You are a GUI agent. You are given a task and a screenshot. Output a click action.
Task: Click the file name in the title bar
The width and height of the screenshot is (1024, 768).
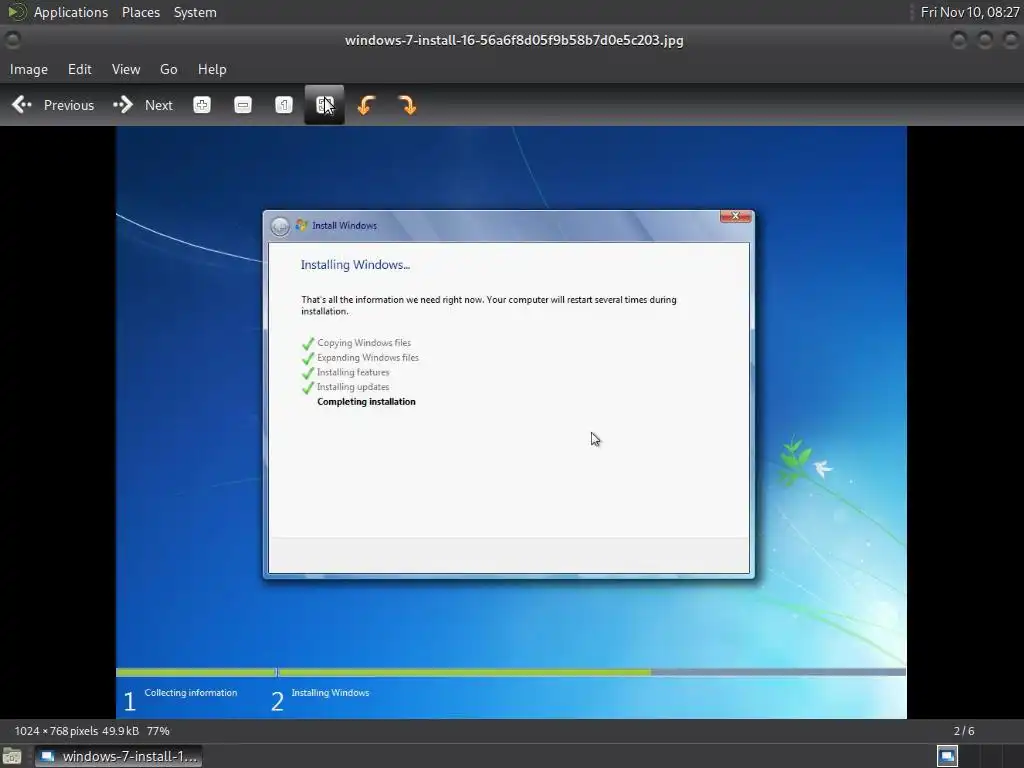tap(514, 40)
